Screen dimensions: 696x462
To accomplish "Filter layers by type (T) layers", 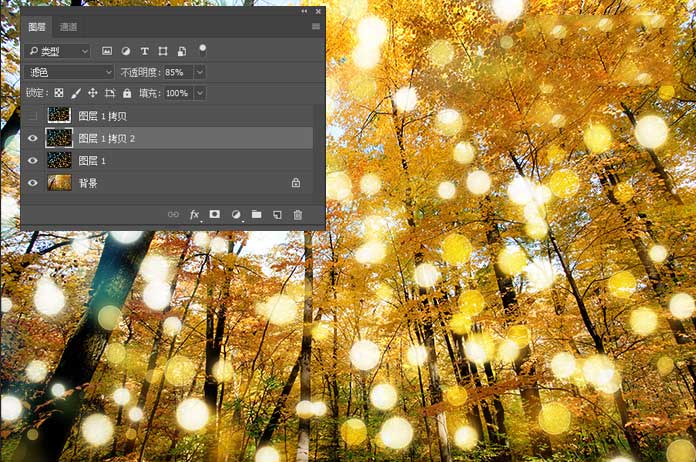I will (x=144, y=51).
